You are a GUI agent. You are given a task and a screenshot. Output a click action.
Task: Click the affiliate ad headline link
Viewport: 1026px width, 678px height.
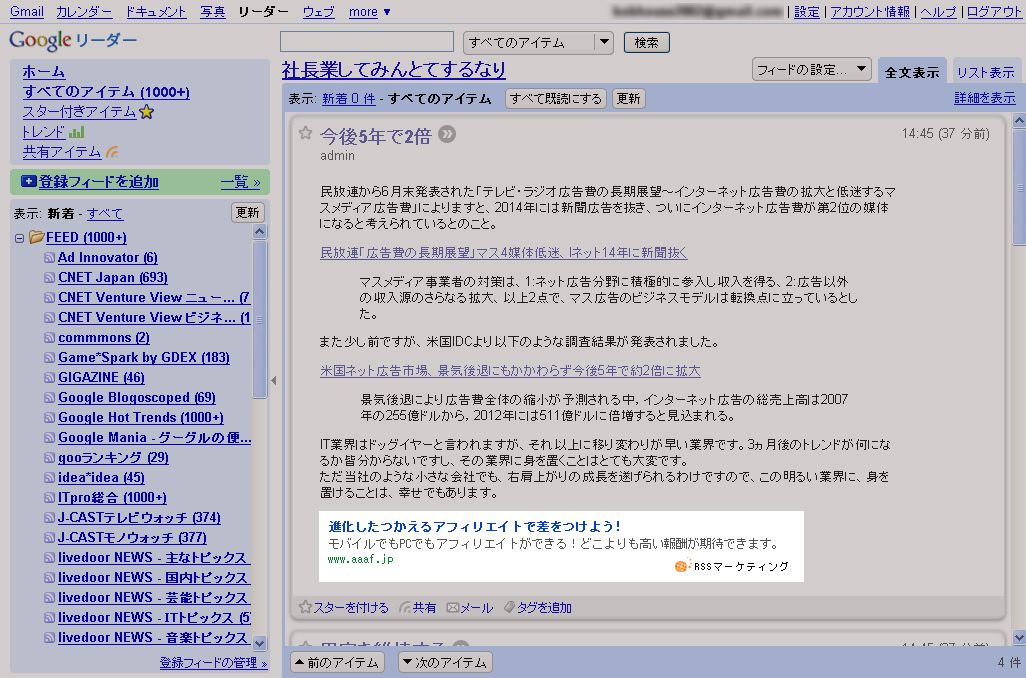(474, 526)
